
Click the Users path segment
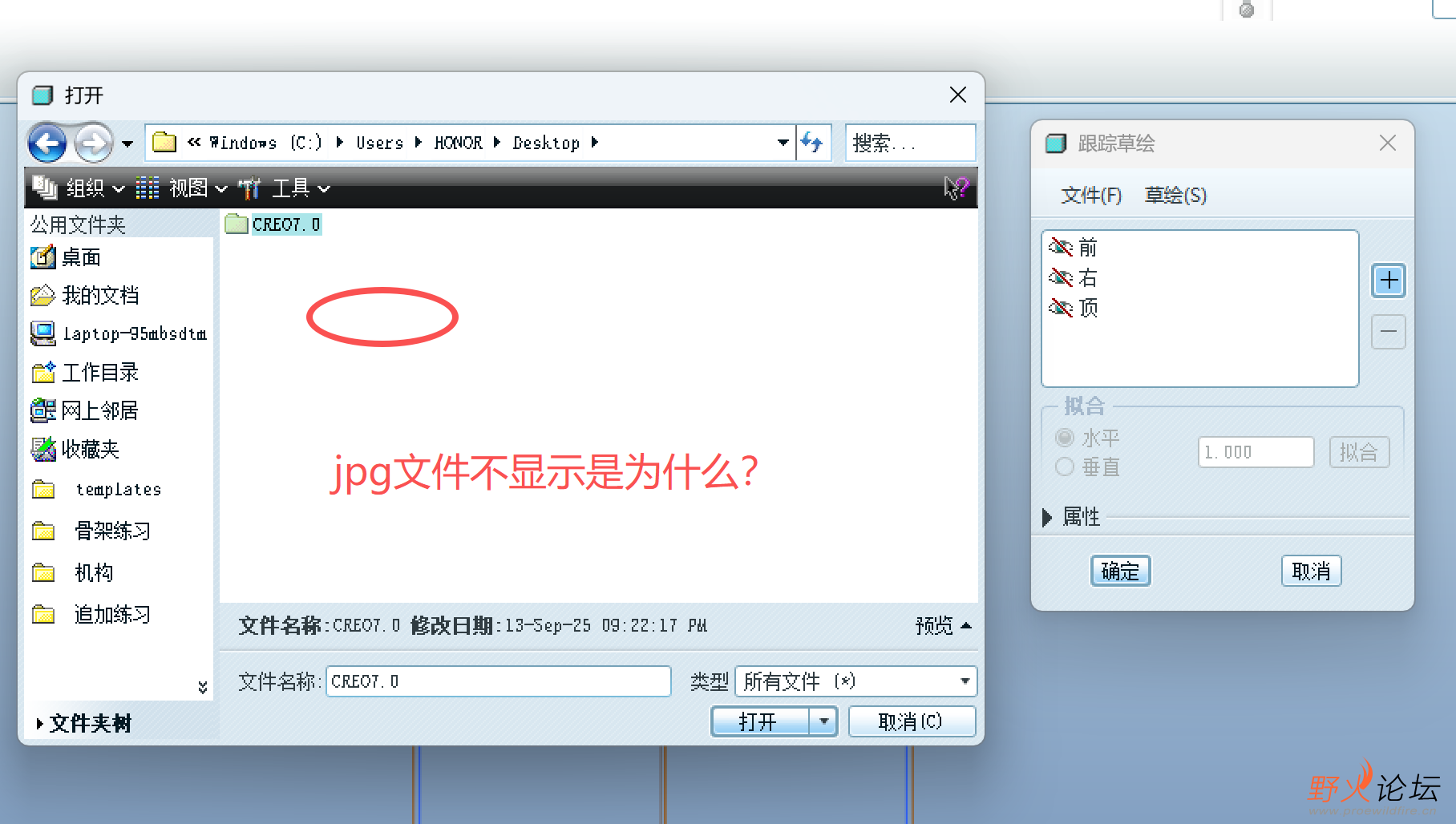(x=380, y=143)
